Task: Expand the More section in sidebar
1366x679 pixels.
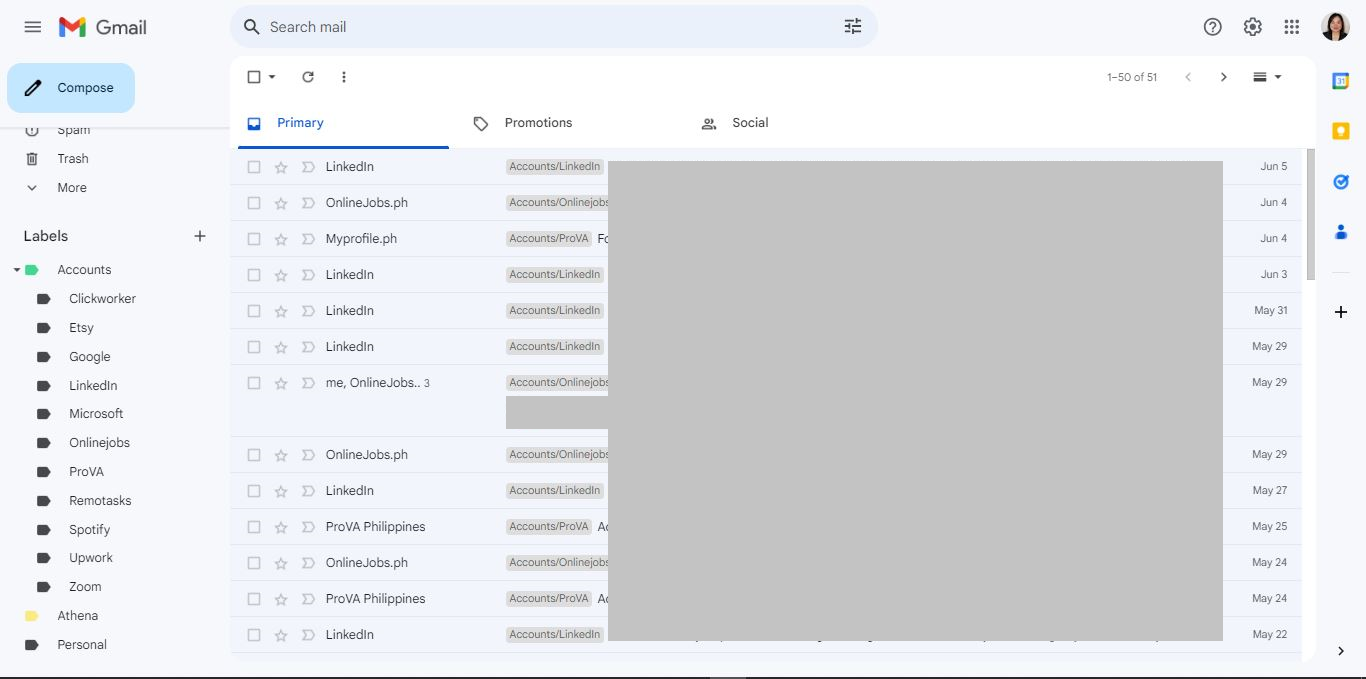Action: coord(72,188)
